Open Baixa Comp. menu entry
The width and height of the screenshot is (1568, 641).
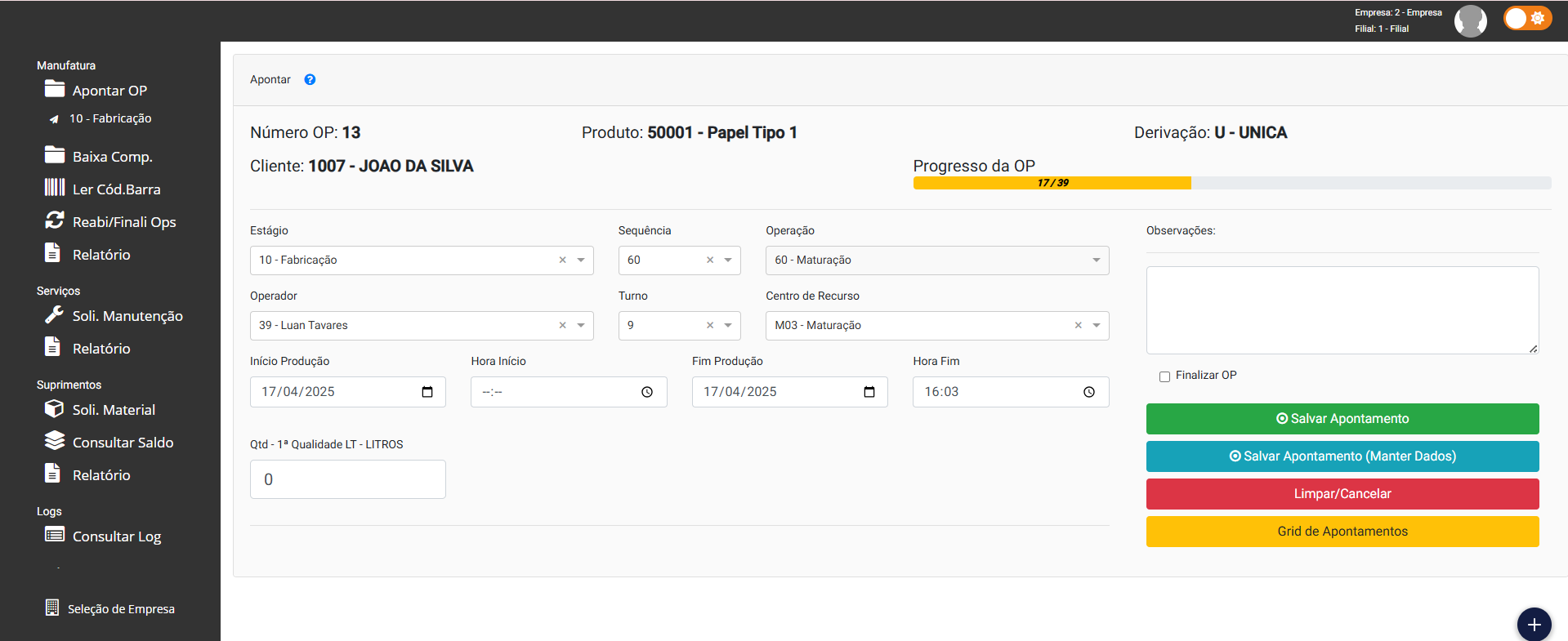[x=113, y=157]
